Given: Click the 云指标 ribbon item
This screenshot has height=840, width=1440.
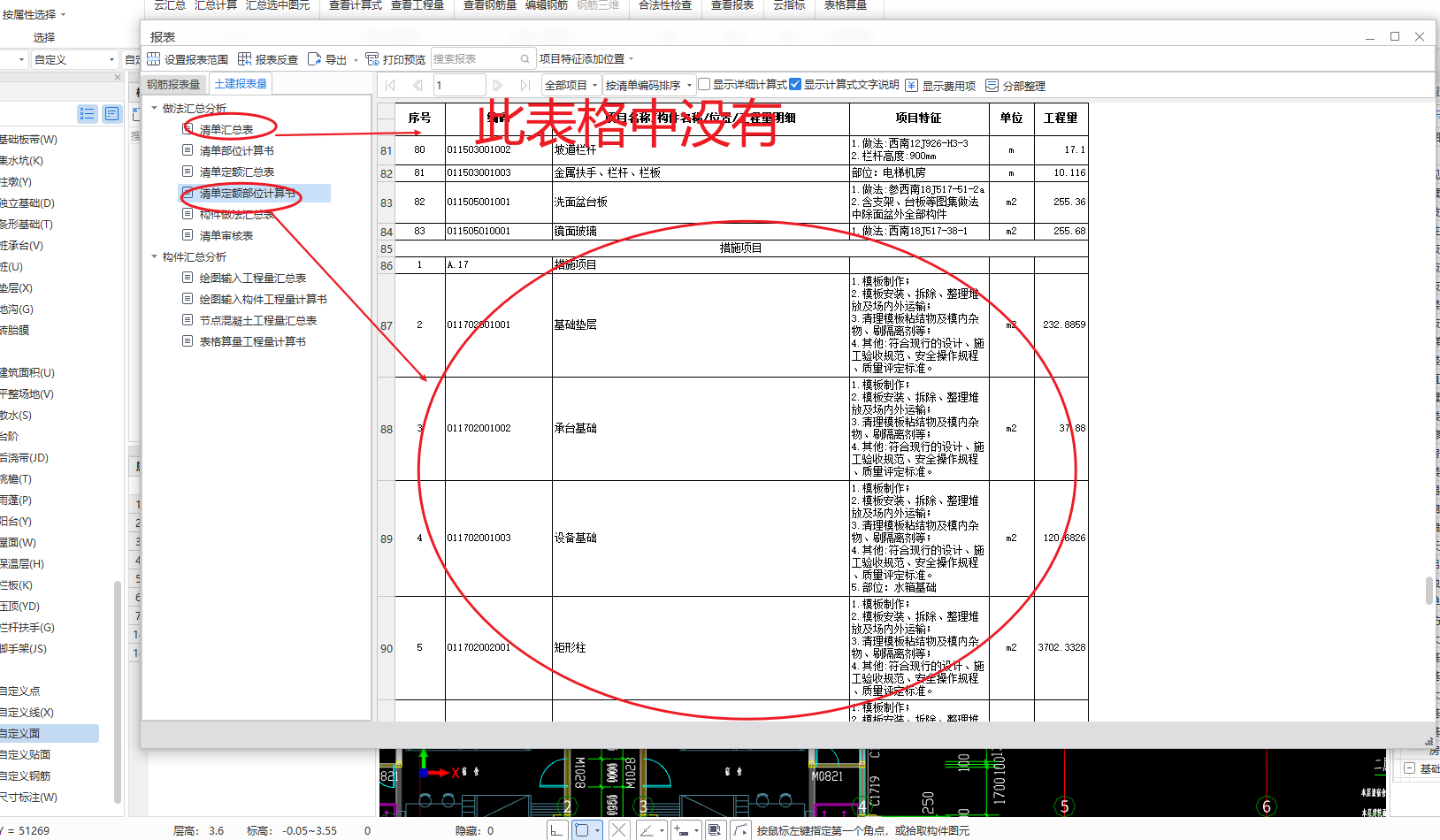Looking at the screenshot, I should pos(789,5).
